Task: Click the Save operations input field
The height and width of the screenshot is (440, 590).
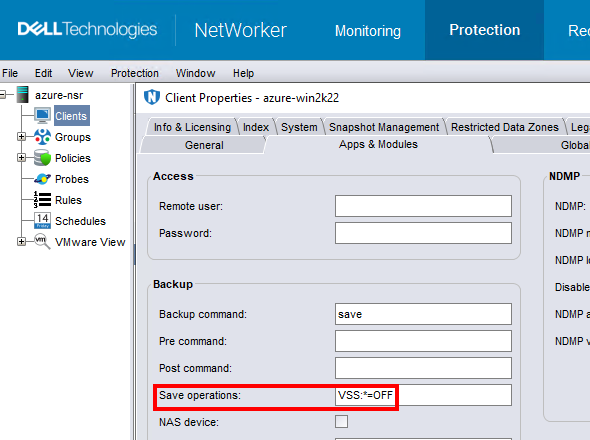Action: pyautogui.click(x=423, y=395)
